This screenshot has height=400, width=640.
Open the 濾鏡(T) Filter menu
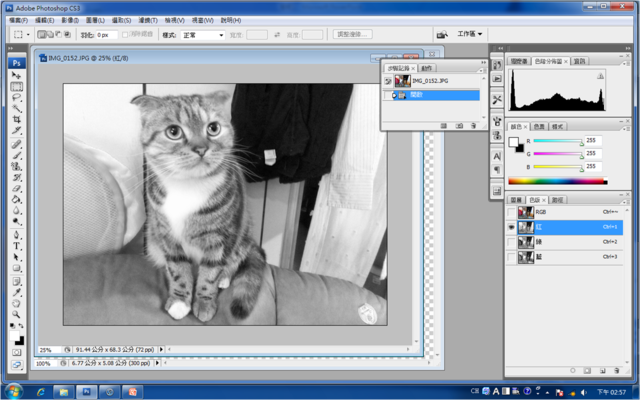148,20
